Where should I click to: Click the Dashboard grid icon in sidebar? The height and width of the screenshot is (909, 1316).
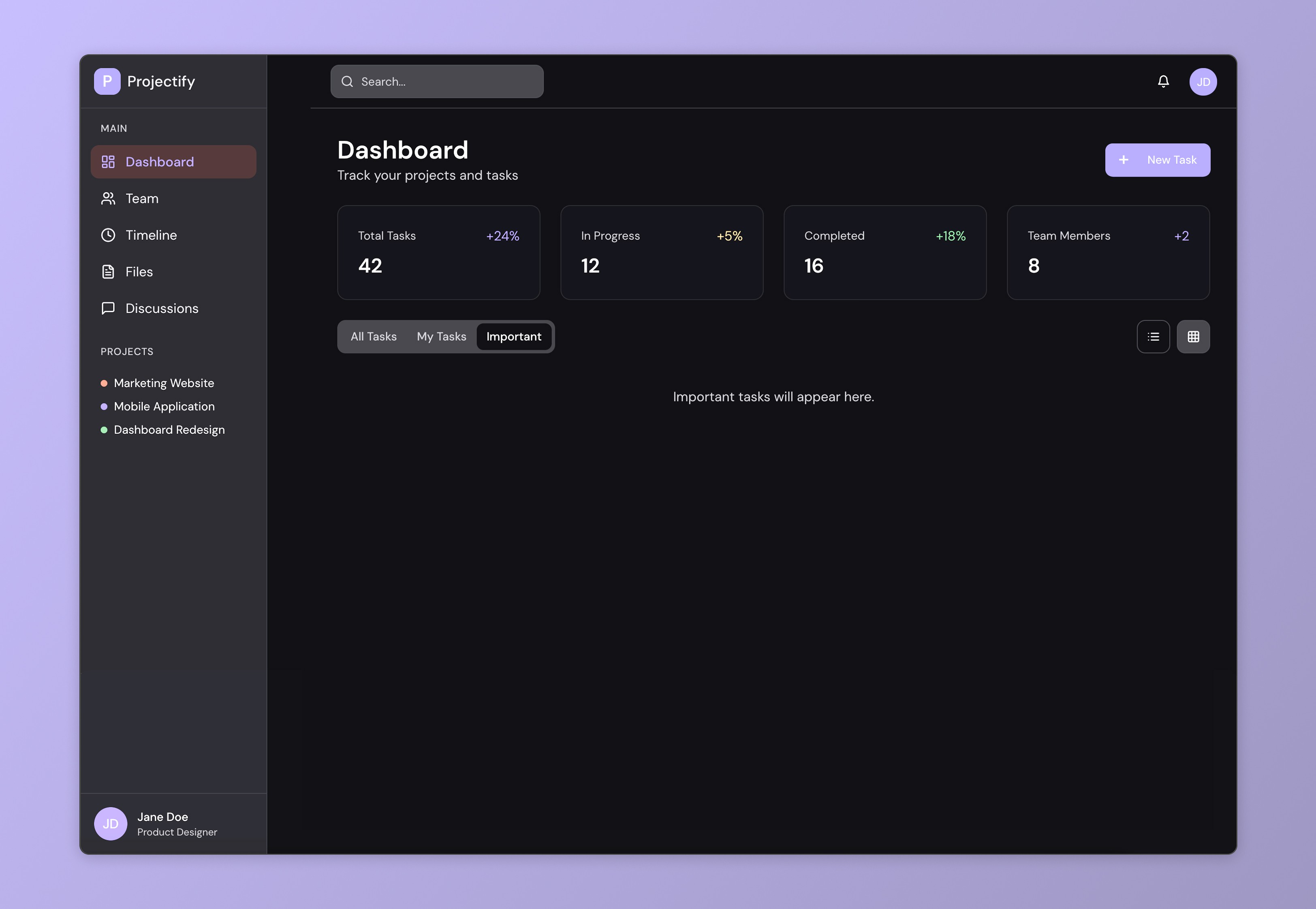108,162
